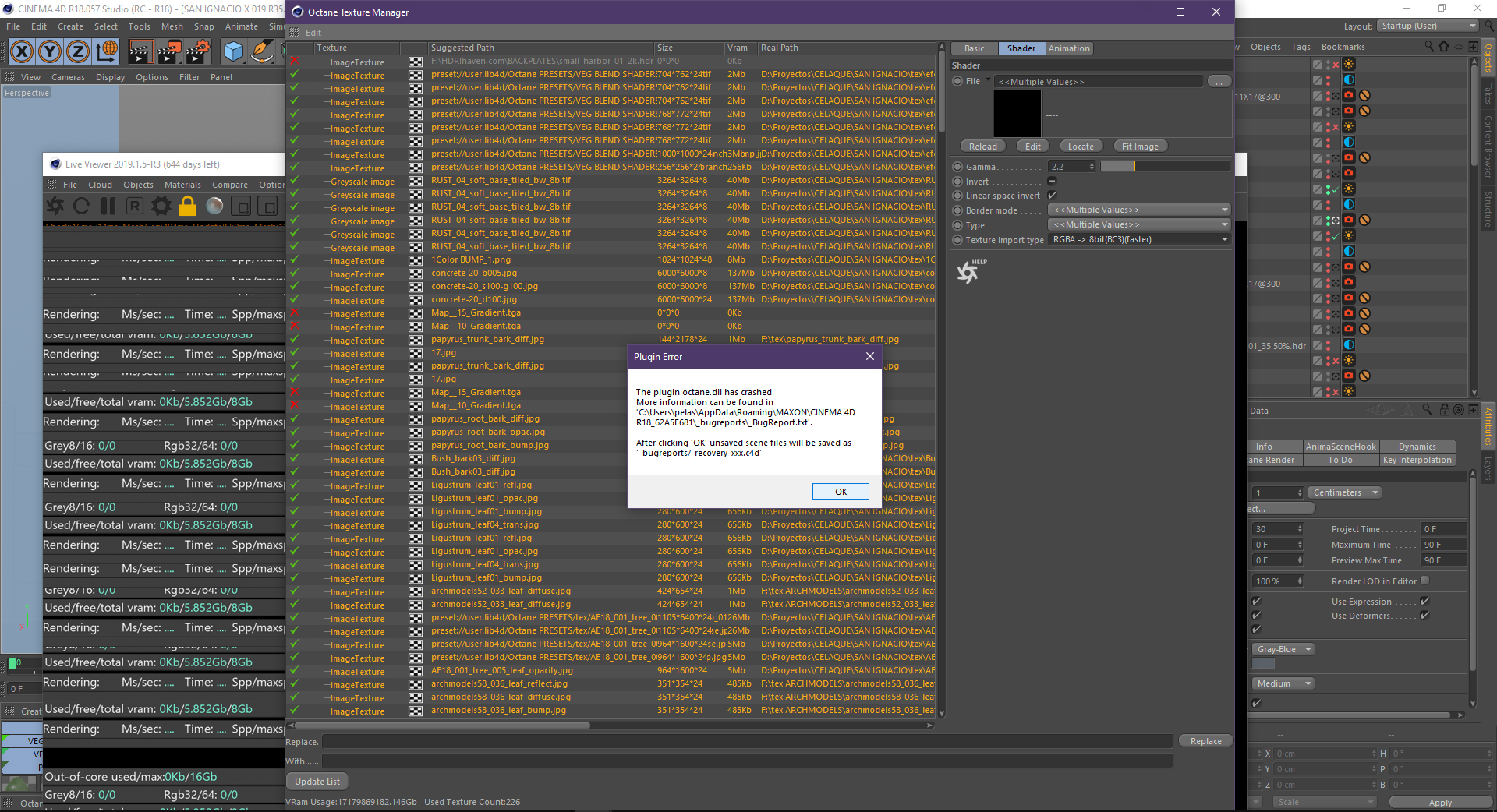1497x812 pixels.
Task: Adjust the Gamma slider bar
Action: click(x=1166, y=167)
